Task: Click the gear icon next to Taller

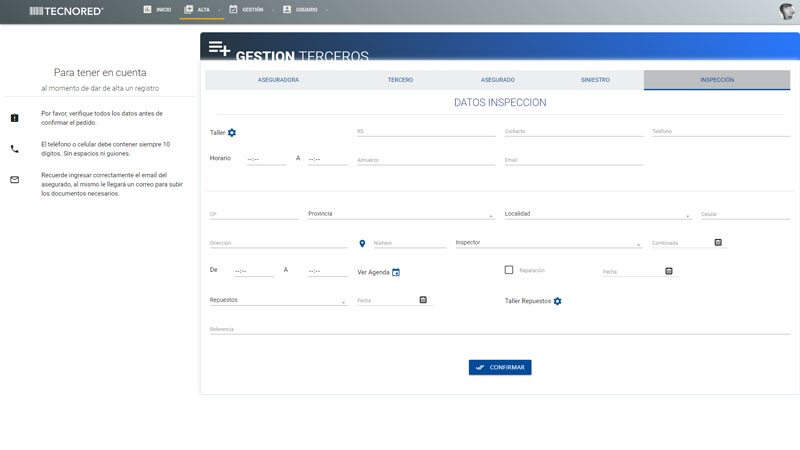Action: tap(232, 133)
